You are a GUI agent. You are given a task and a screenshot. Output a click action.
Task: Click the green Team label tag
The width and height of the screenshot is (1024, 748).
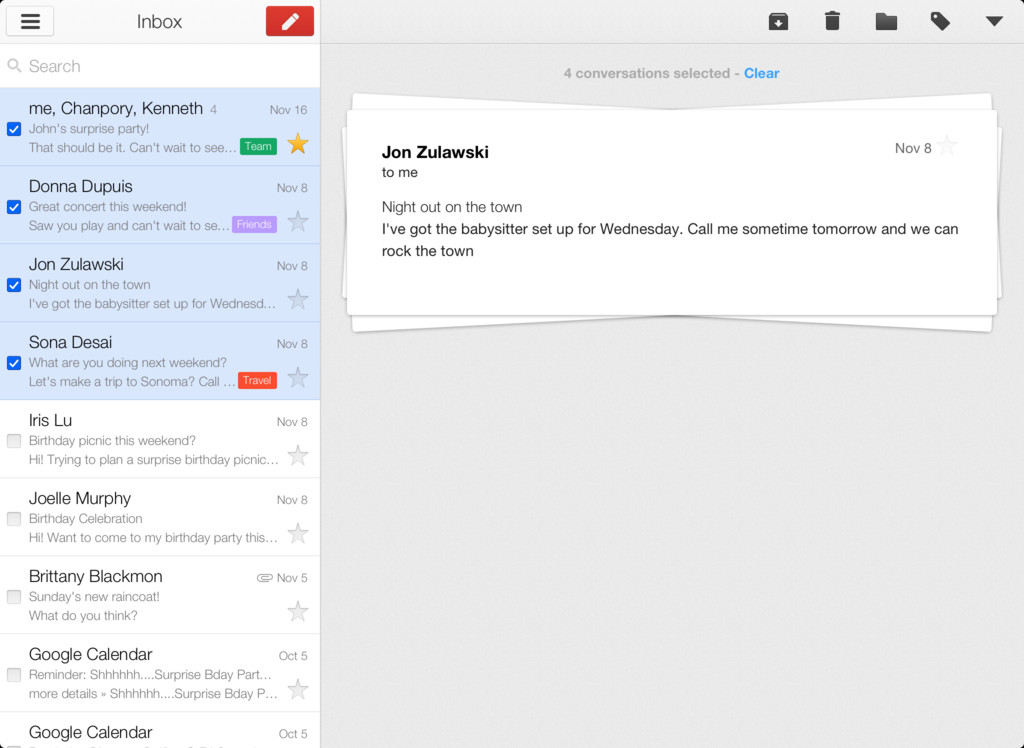click(x=258, y=146)
